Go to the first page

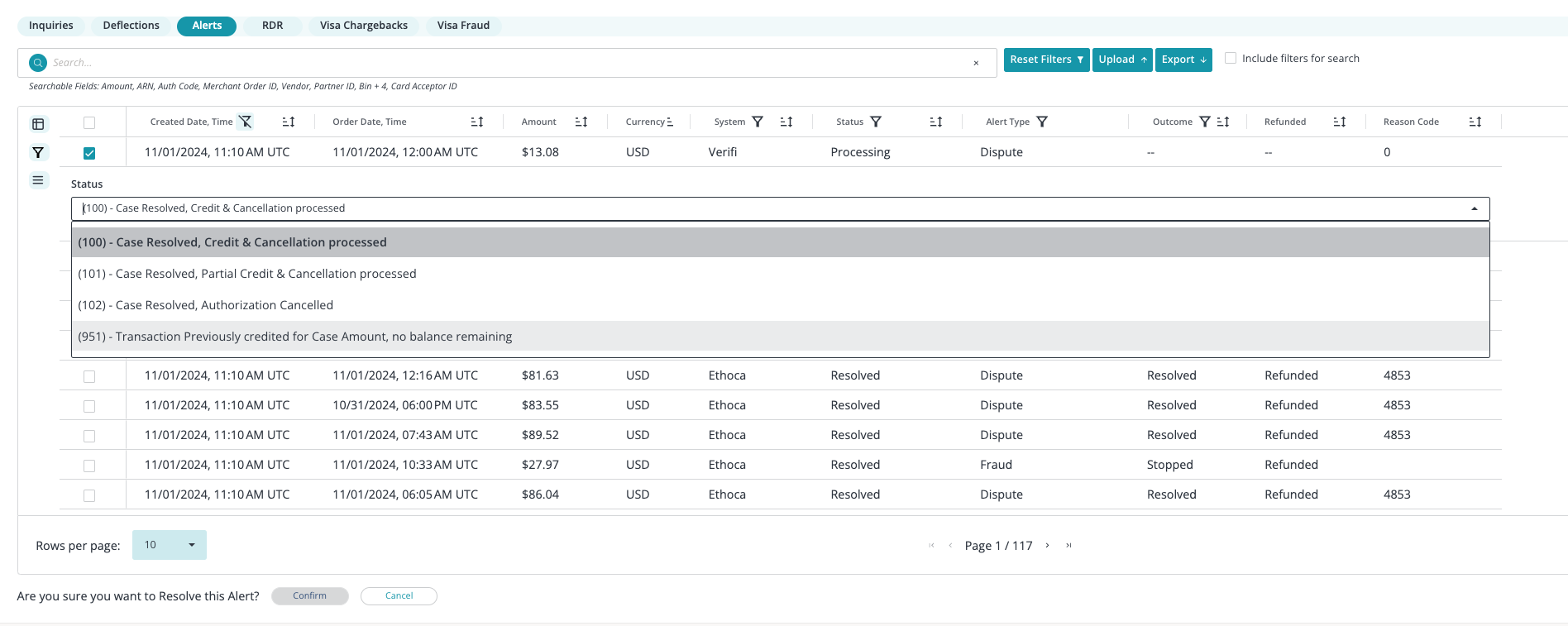932,545
